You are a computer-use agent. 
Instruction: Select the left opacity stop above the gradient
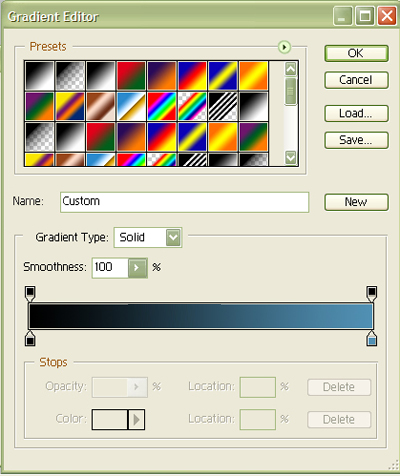tap(30, 294)
